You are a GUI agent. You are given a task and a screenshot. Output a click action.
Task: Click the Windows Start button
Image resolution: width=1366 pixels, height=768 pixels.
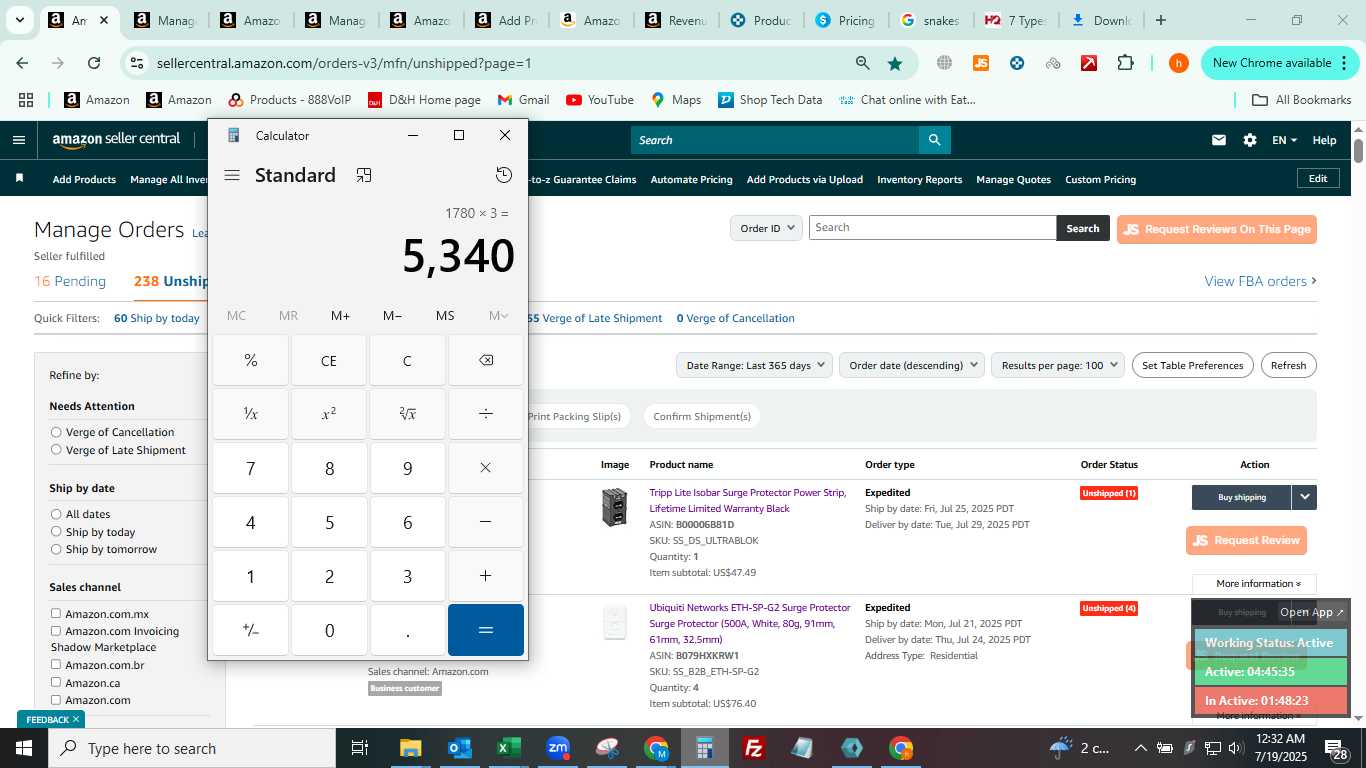point(23,748)
